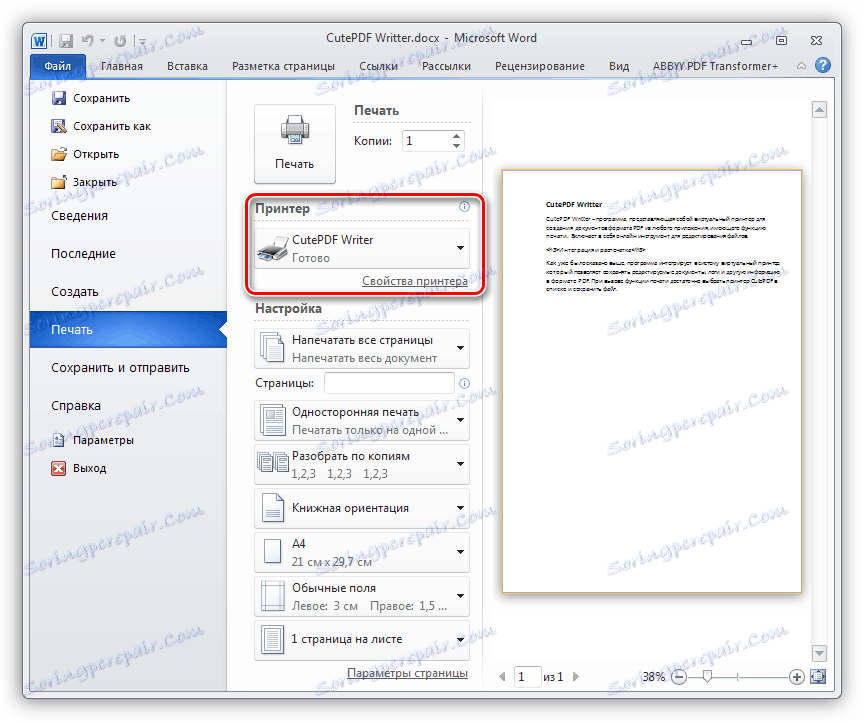The image size is (864, 721).
Task: Open the Создать section
Action: point(75,292)
